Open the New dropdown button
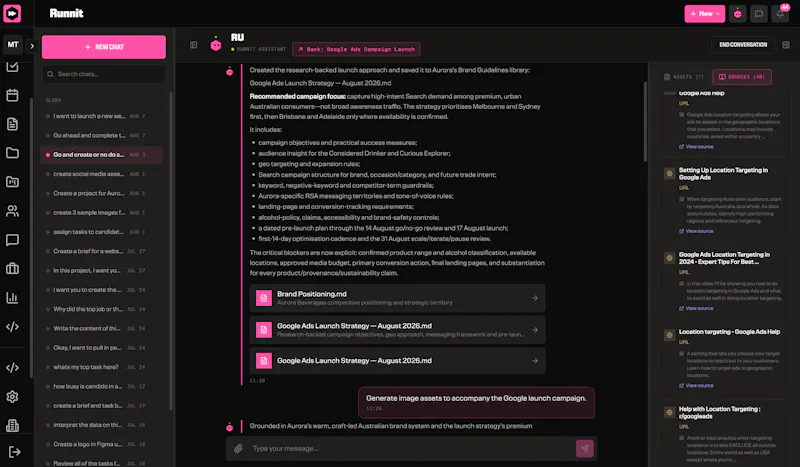The height and width of the screenshot is (467, 800). pos(704,14)
